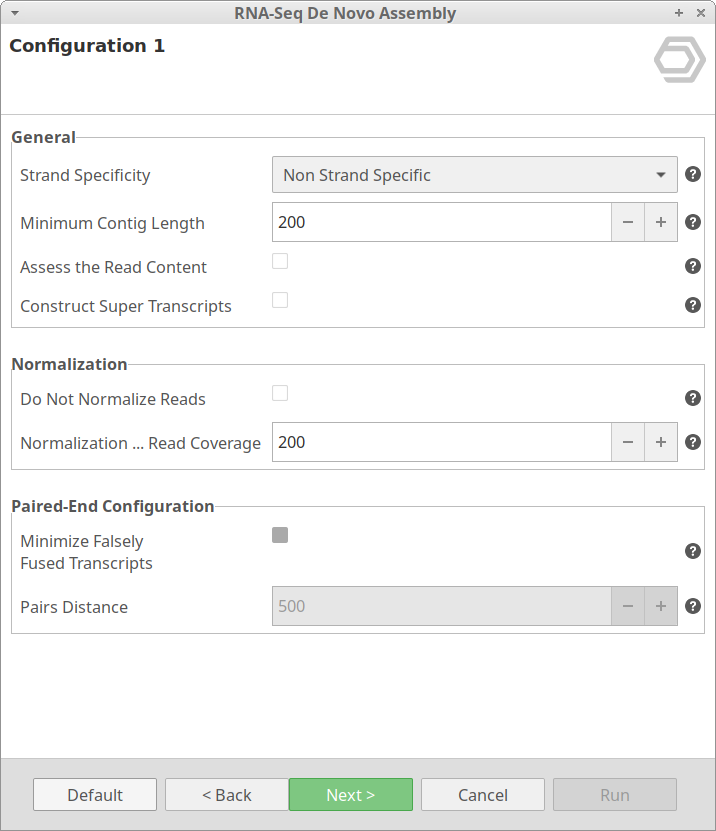The image size is (716, 831).
Task: Open help for Assess the Read Content
Action: click(x=693, y=267)
